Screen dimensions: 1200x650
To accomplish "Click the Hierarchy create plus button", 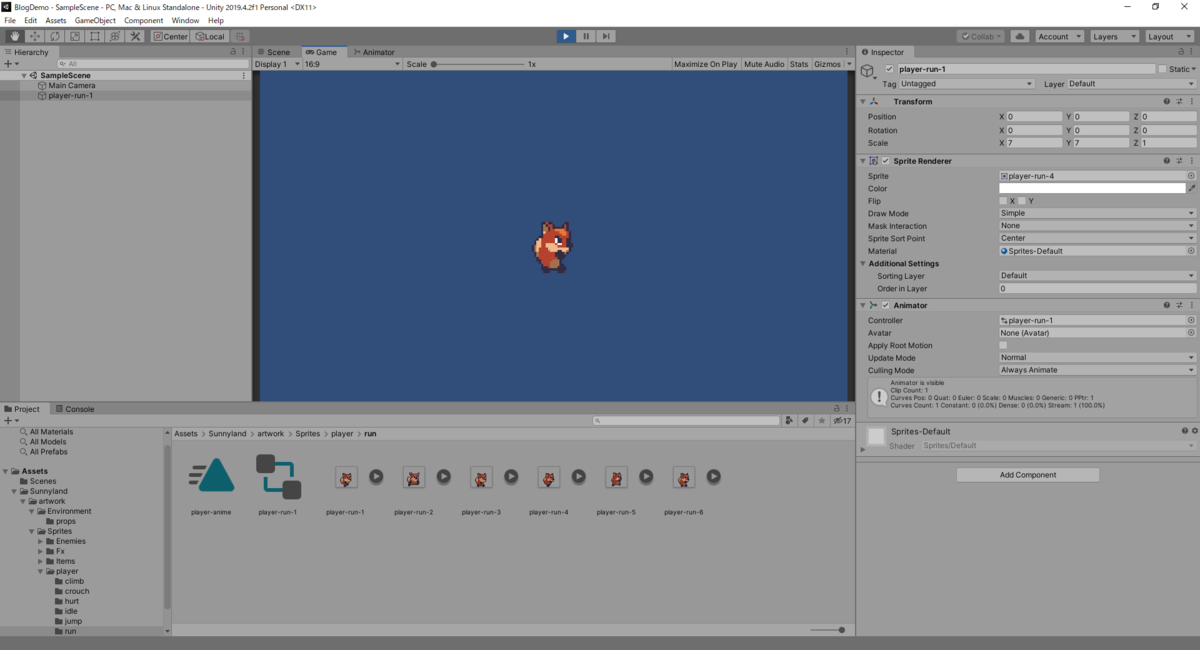I will coord(9,64).
